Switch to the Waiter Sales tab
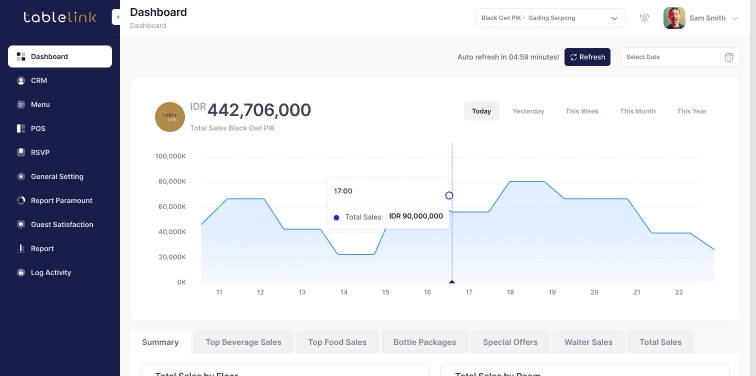The height and width of the screenshot is (376, 756). tap(588, 342)
